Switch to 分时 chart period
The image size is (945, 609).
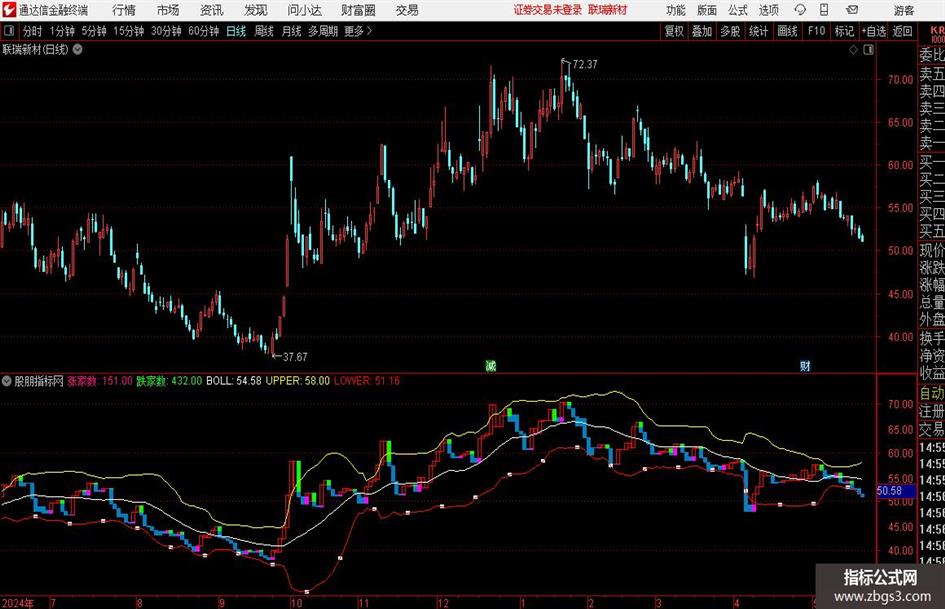pyautogui.click(x=32, y=31)
